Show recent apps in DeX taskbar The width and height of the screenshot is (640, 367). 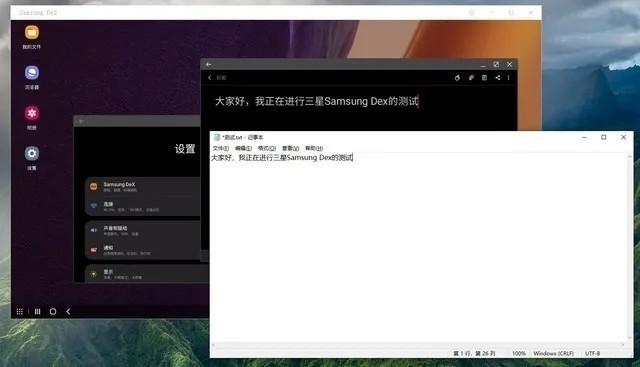click(38, 311)
